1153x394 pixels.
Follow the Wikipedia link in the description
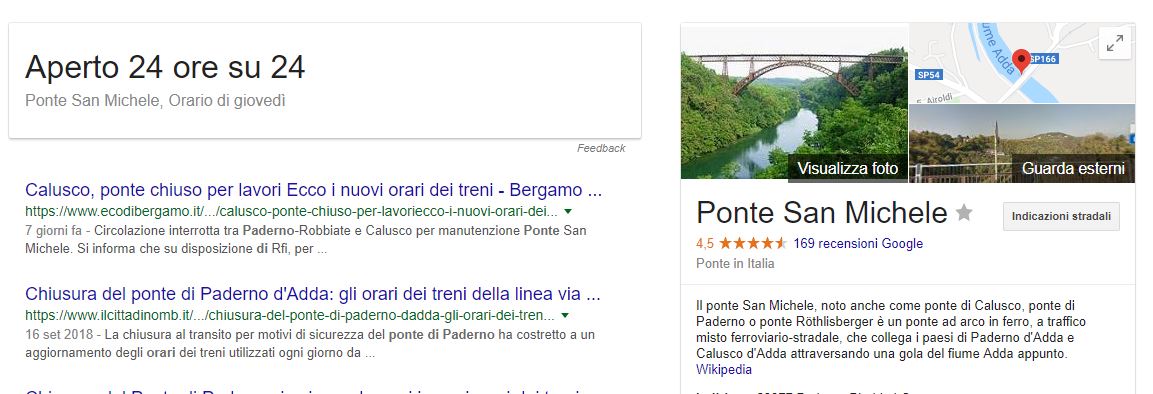[724, 368]
